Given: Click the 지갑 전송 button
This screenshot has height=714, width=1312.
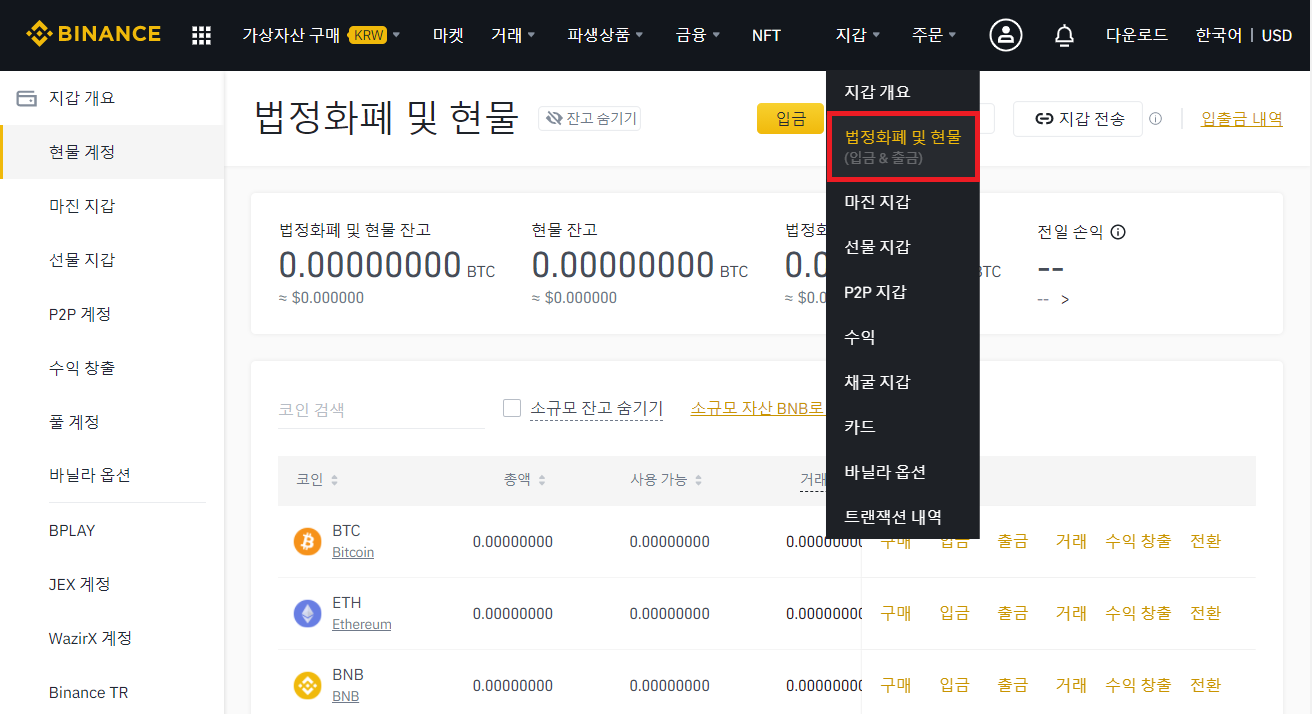Looking at the screenshot, I should tap(1078, 119).
